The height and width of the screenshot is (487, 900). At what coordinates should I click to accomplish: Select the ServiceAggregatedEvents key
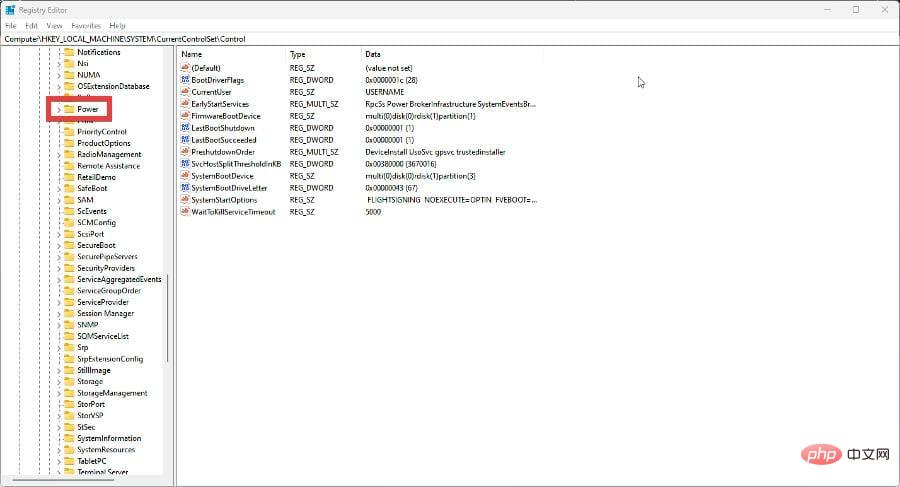119,280
